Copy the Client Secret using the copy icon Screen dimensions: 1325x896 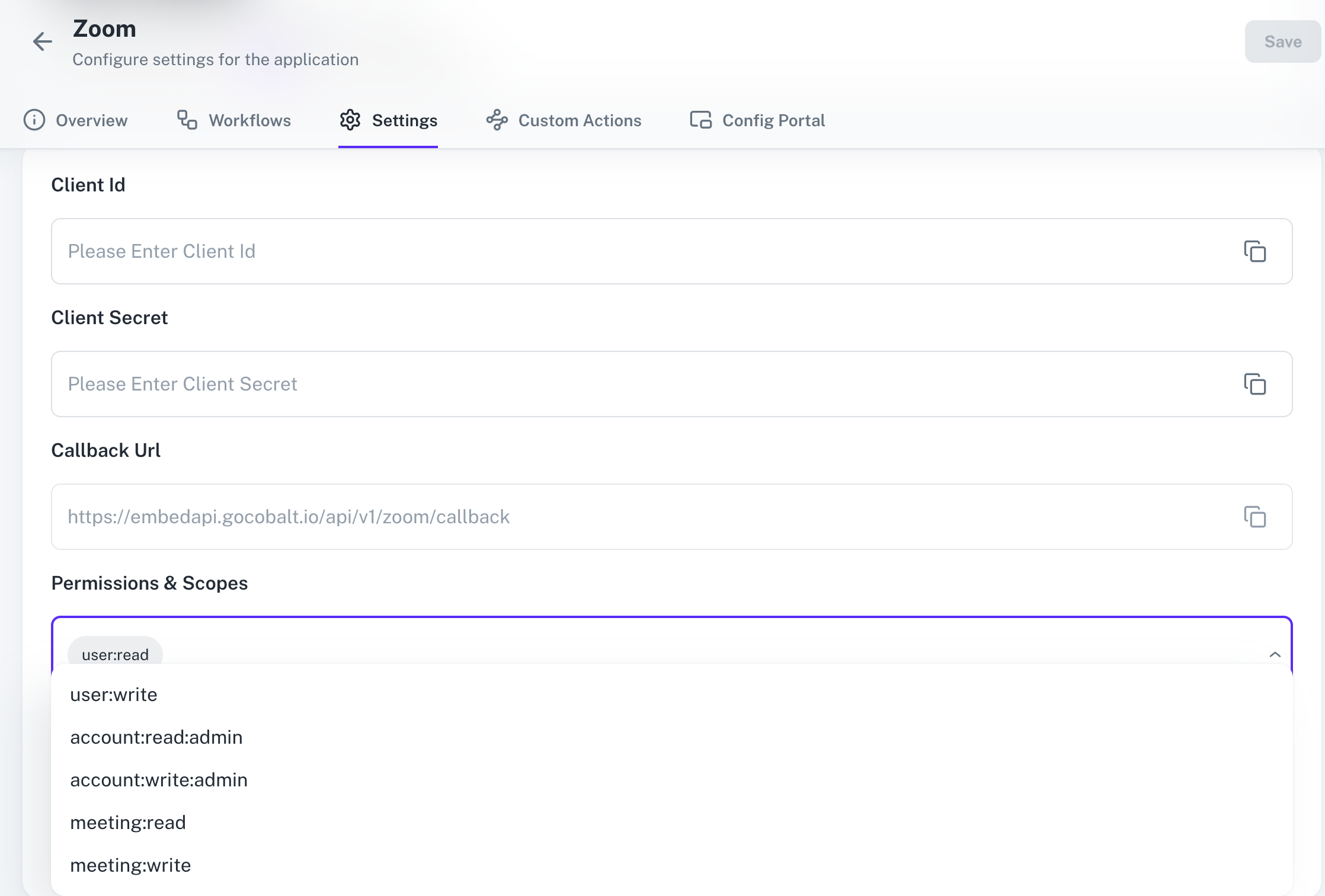[1254, 384]
